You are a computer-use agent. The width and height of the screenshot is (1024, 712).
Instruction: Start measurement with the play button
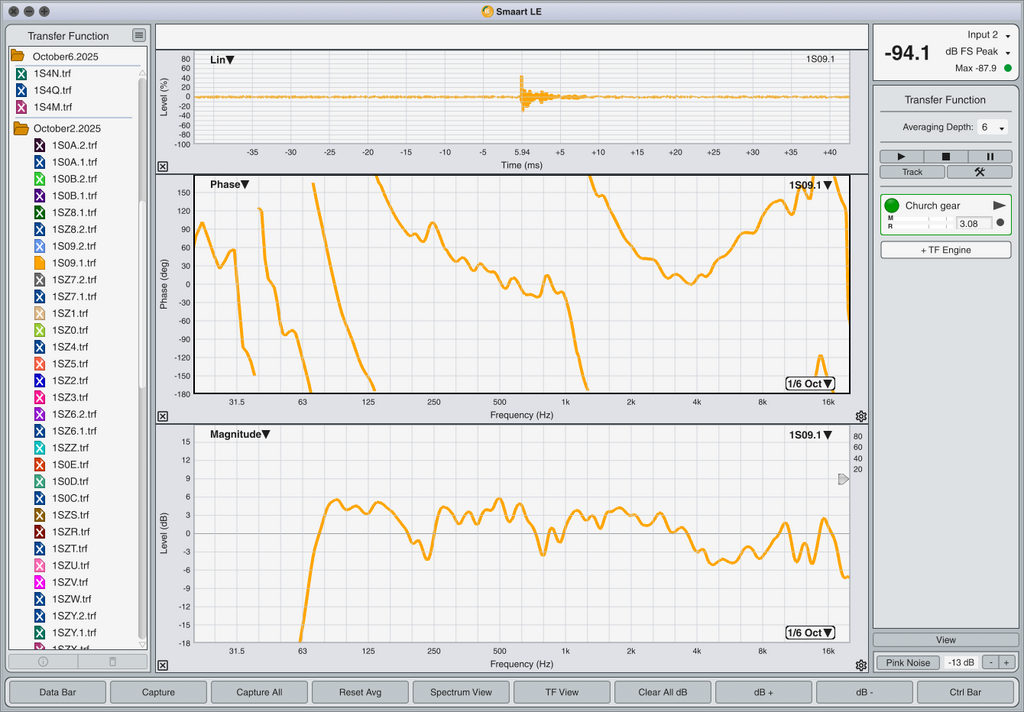pos(902,156)
